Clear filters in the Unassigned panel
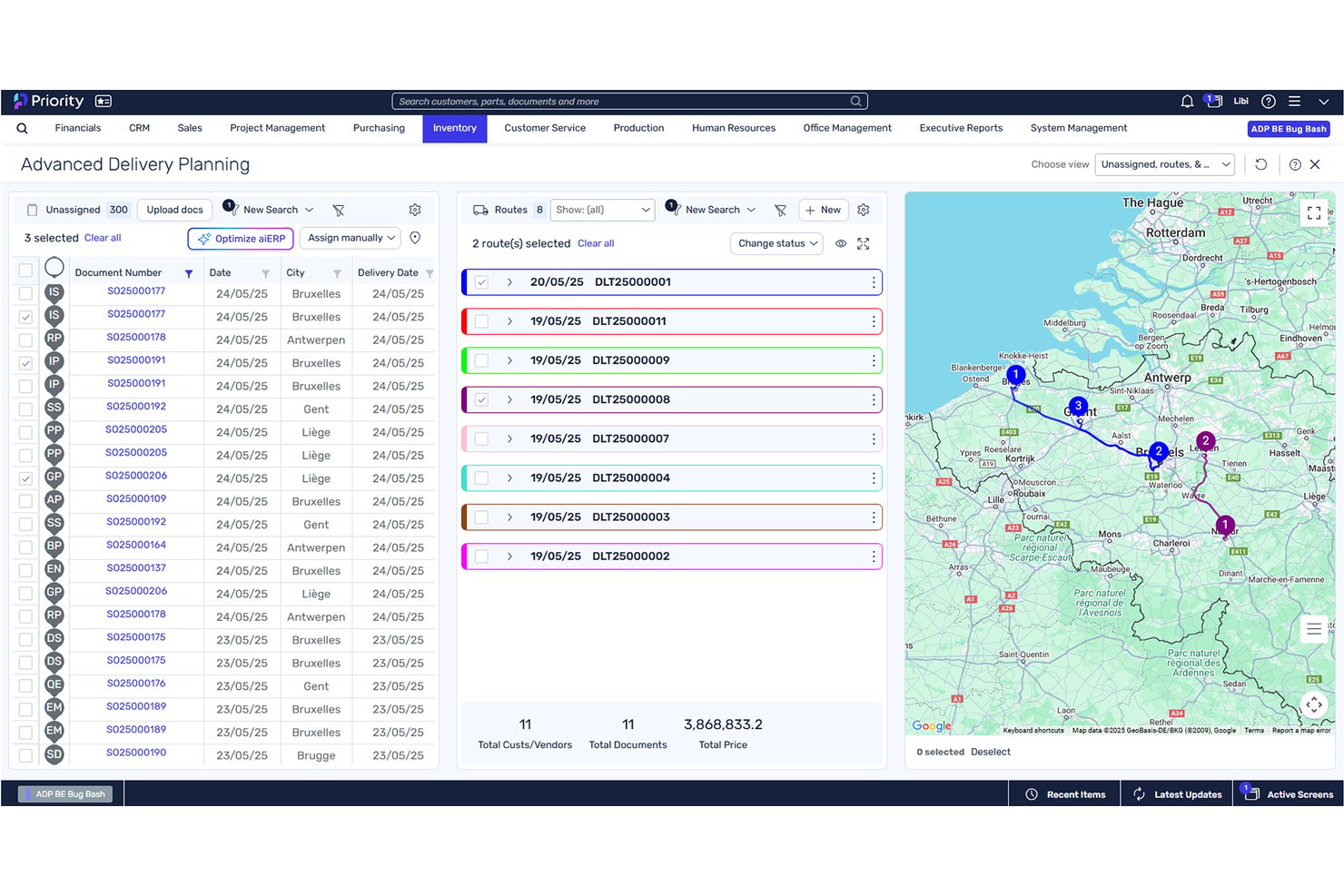1344x896 pixels. pyautogui.click(x=339, y=210)
